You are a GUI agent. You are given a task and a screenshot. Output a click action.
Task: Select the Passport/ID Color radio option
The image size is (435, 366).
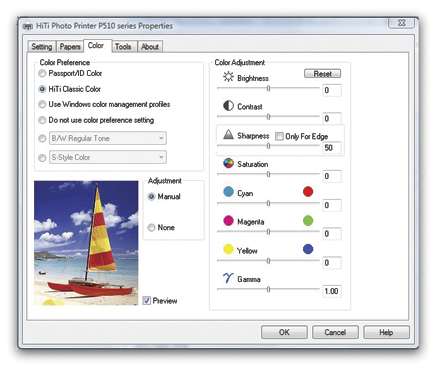click(42, 73)
